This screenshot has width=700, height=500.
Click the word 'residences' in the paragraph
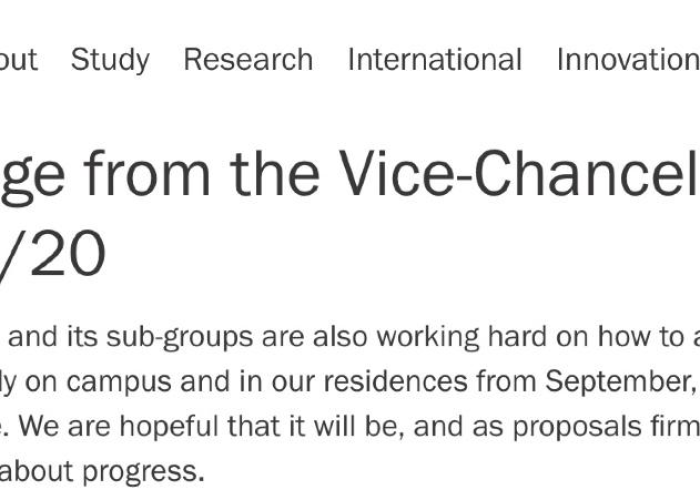(396, 382)
